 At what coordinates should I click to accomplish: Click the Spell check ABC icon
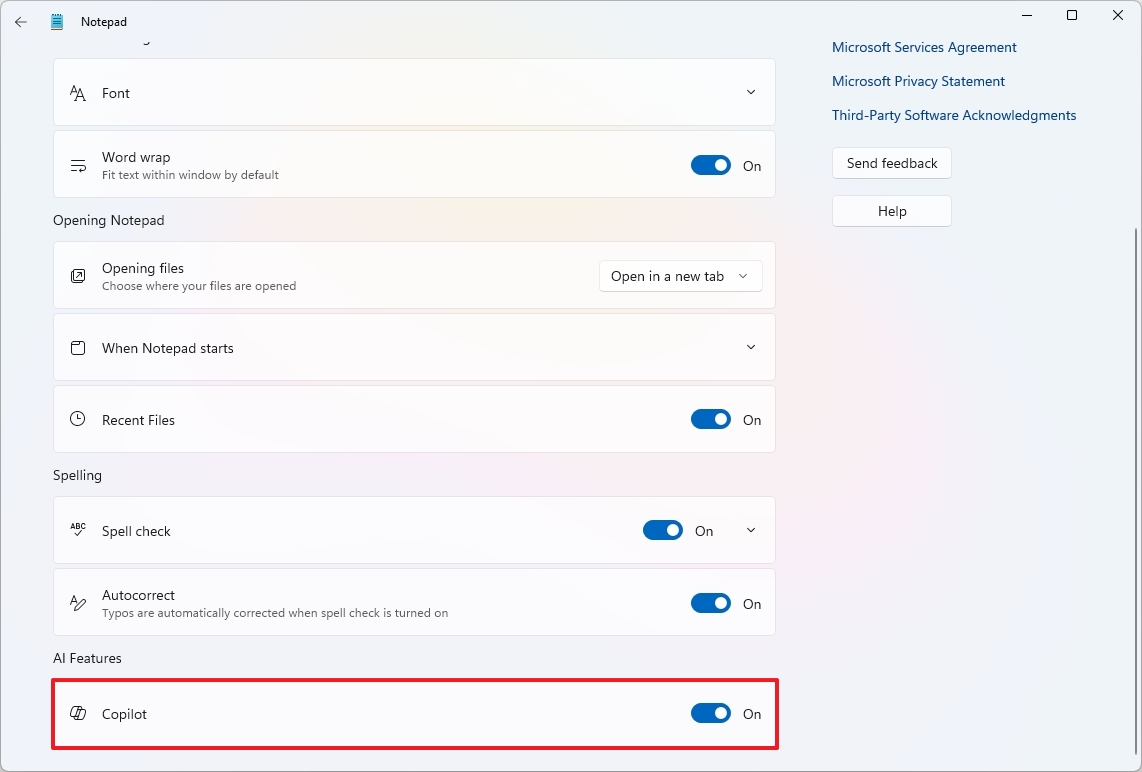click(x=78, y=529)
